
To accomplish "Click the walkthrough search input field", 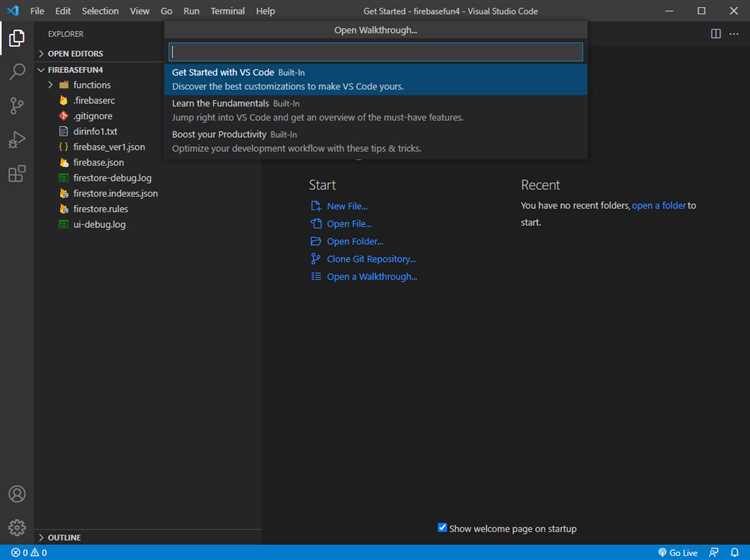I will click(376, 52).
